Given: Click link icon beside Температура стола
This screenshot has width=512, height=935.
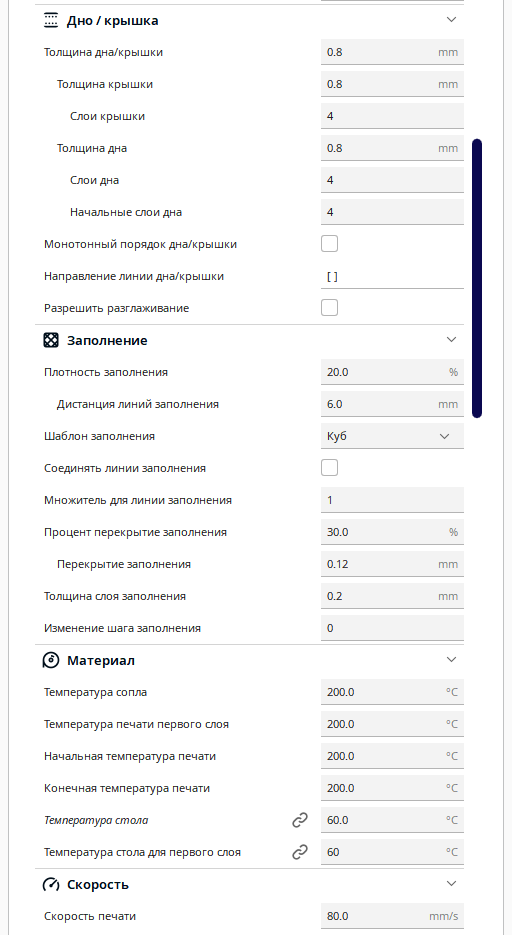Looking at the screenshot, I should (x=300, y=821).
